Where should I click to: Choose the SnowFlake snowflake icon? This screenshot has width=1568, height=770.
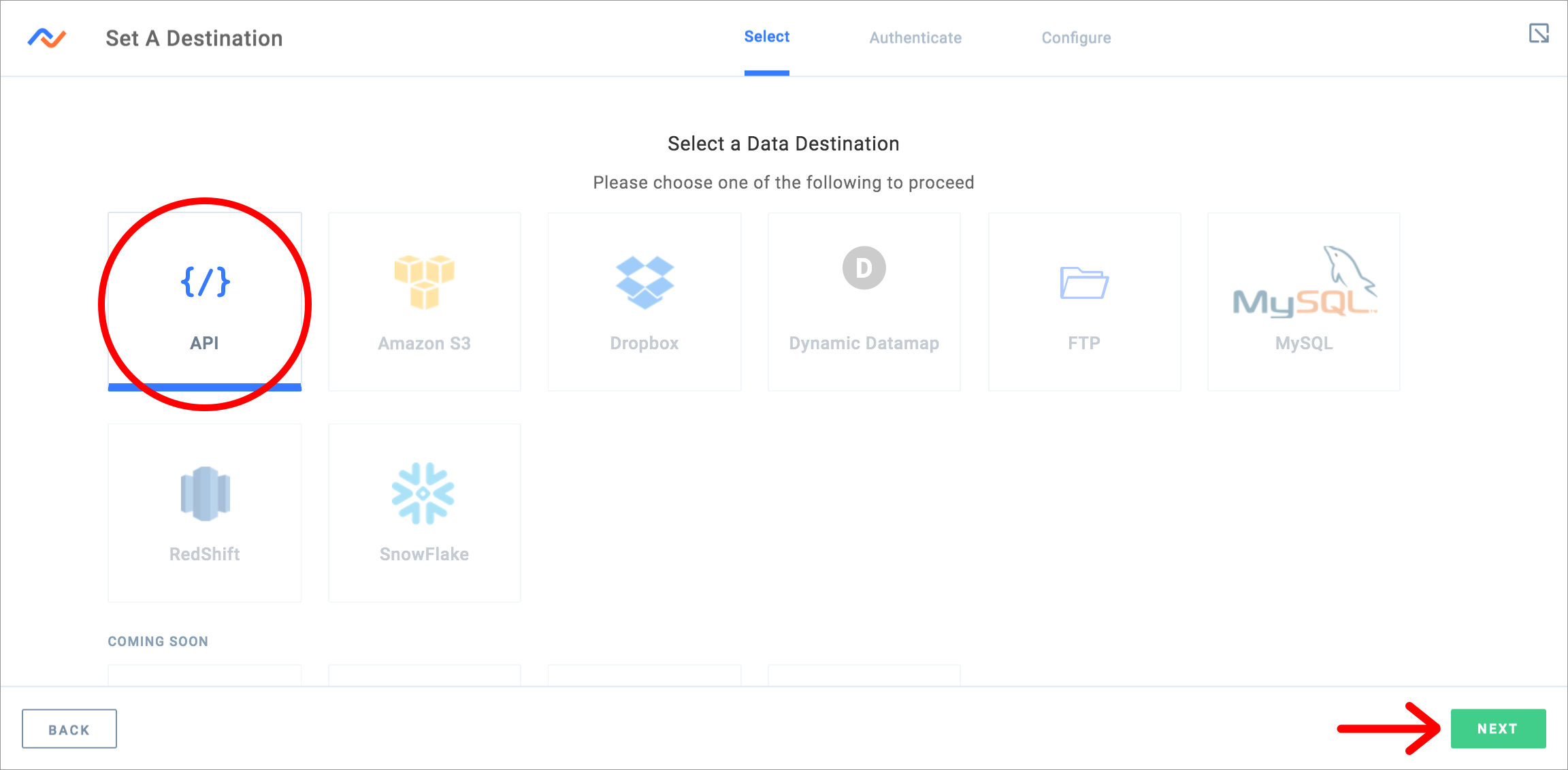tap(423, 494)
